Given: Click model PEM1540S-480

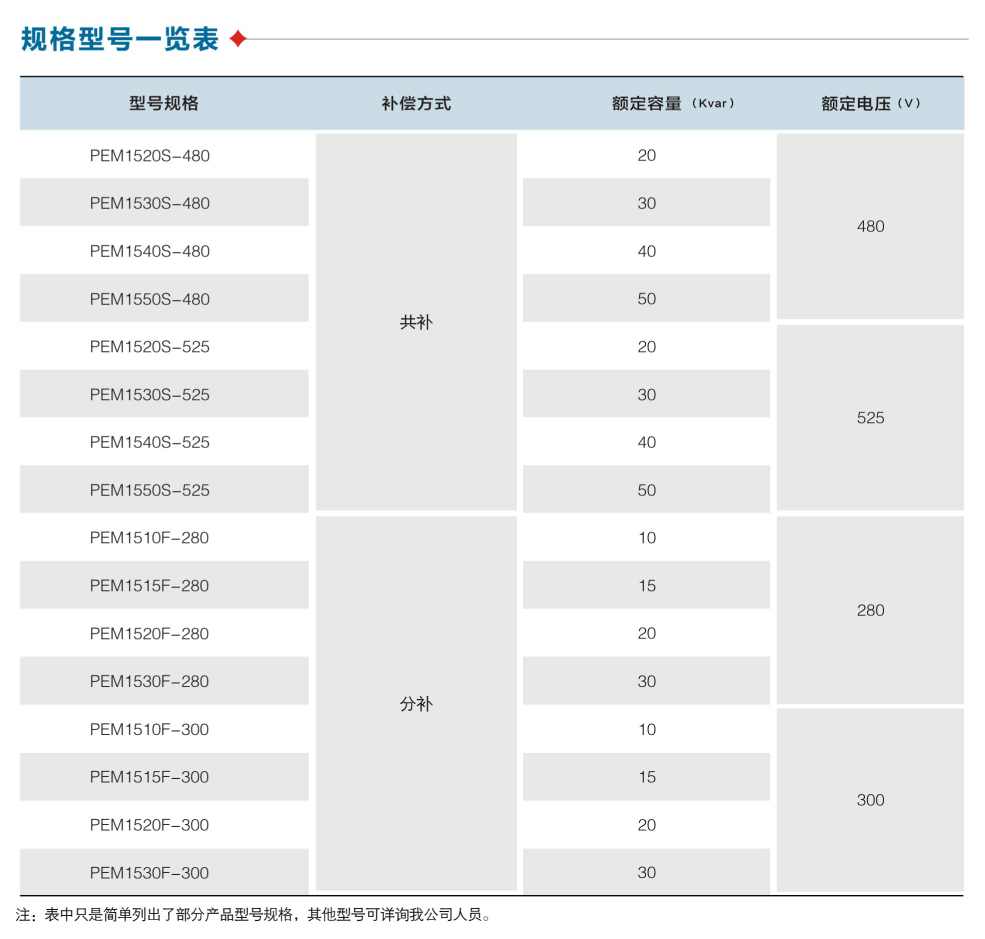Looking at the screenshot, I should tap(150, 251).
